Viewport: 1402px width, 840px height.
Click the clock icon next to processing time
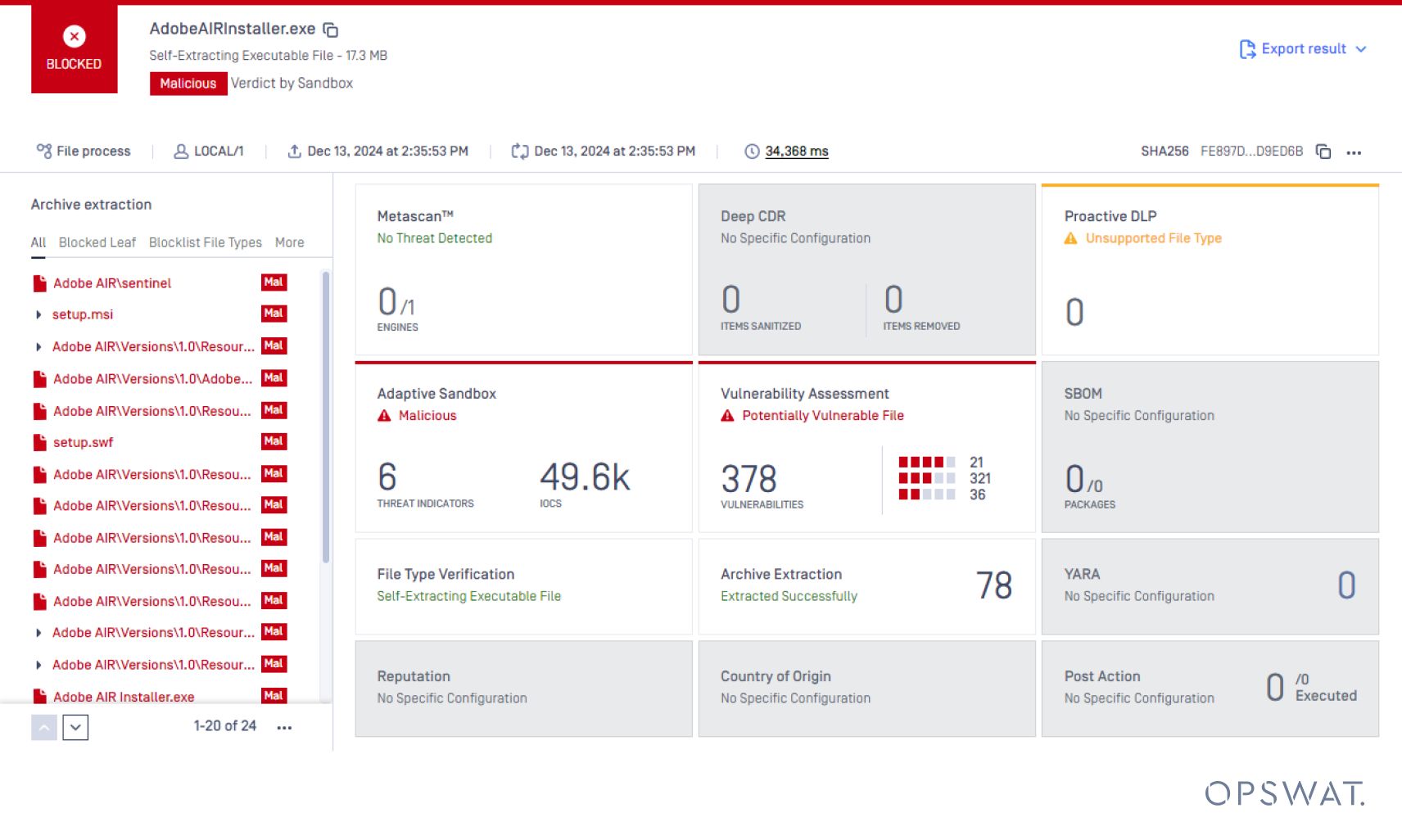coord(752,151)
